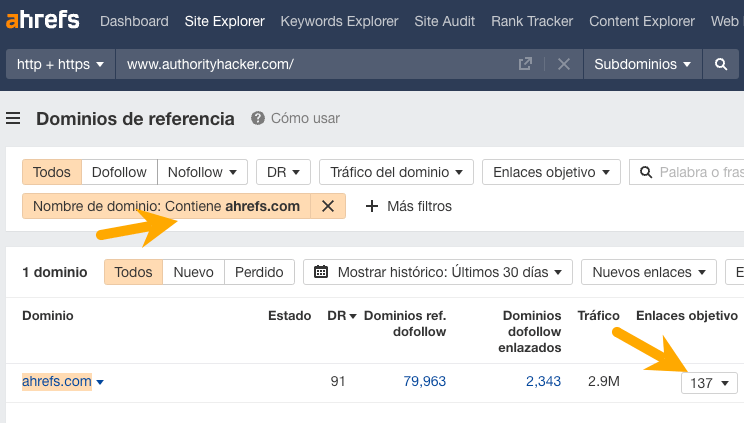This screenshot has height=423, width=744.
Task: Click the plus icon for Más filtros
Action: (x=372, y=206)
